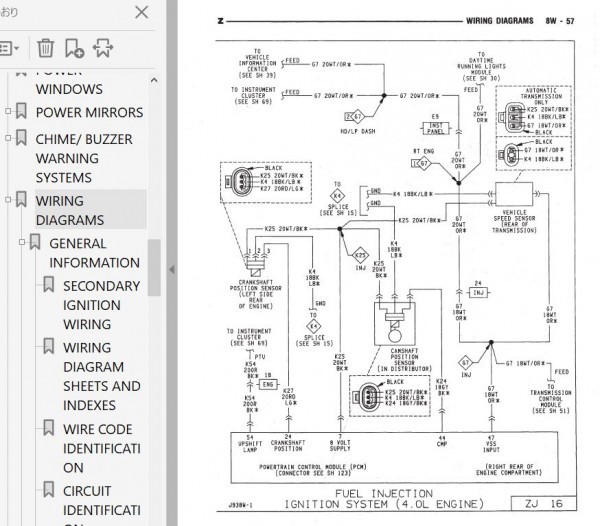Image resolution: width=600 pixels, height=526 pixels.
Task: Click the POWER MIRRORS bookmark ribbon icon
Action: [x=21, y=111]
